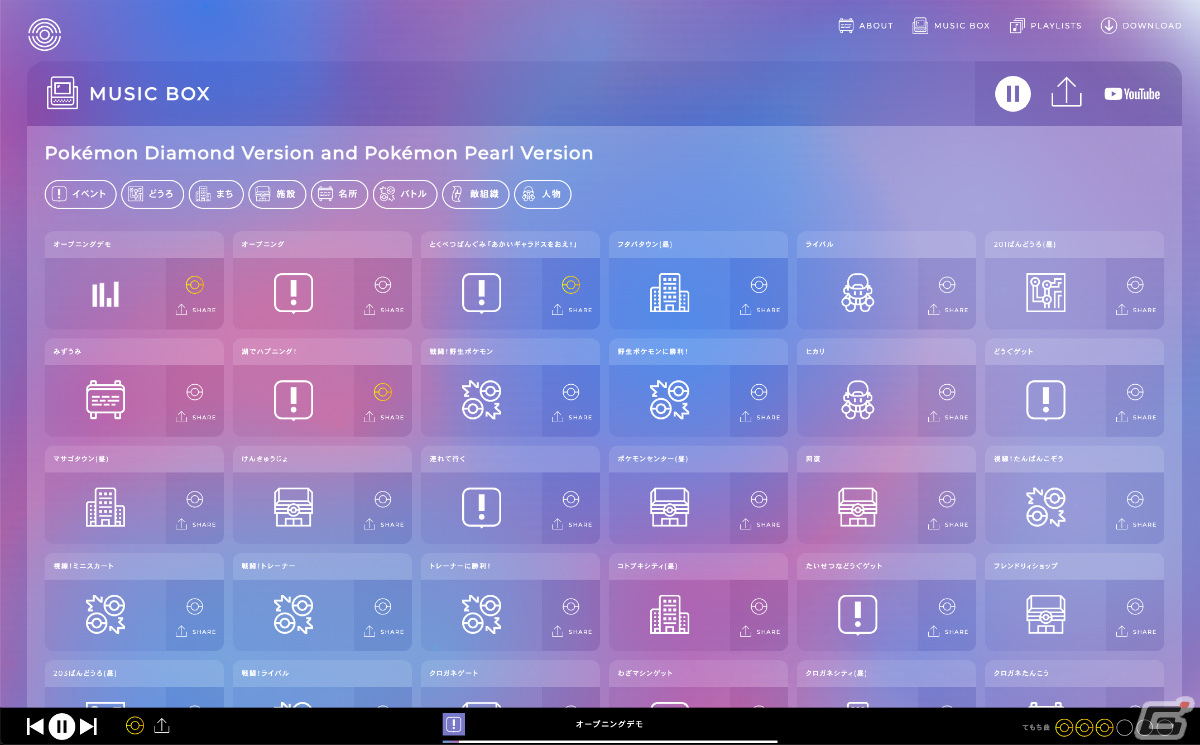
Task: Play 野生ポケモンに勝利! battle icon
Action: coord(669,401)
